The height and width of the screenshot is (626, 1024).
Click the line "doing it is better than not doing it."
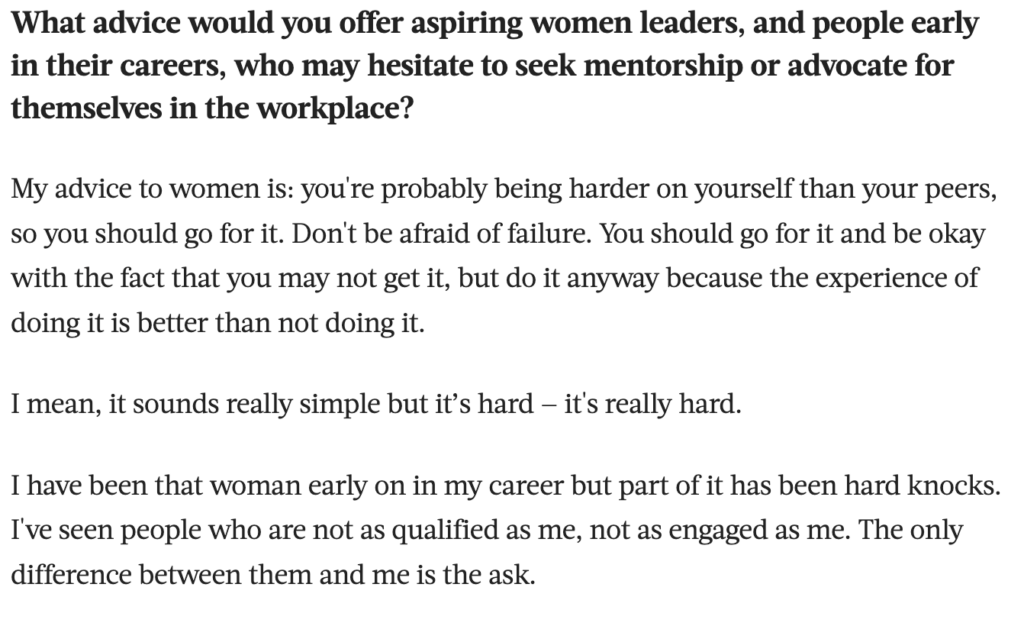(218, 322)
